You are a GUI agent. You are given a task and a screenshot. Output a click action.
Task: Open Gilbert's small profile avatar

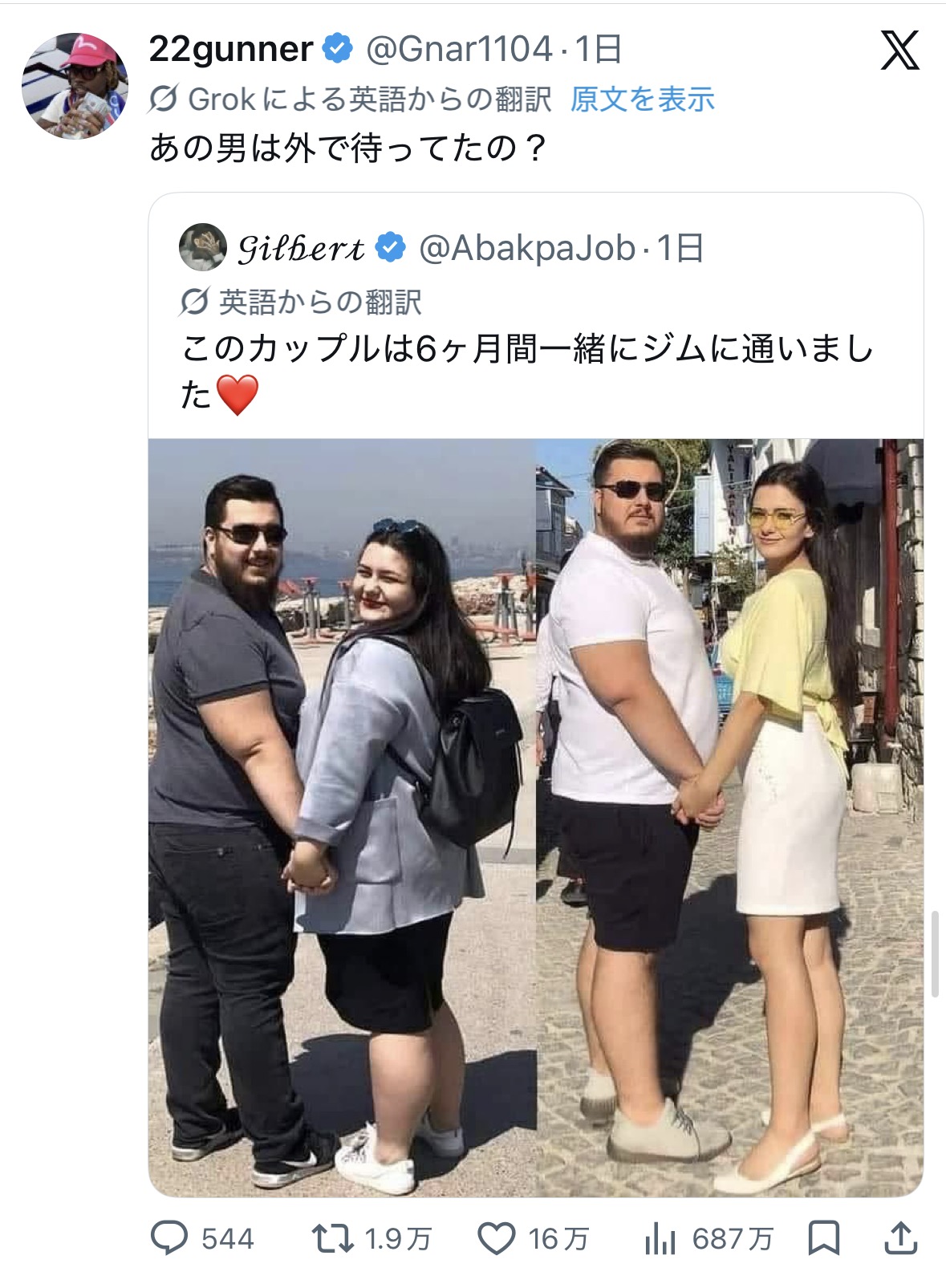203,247
